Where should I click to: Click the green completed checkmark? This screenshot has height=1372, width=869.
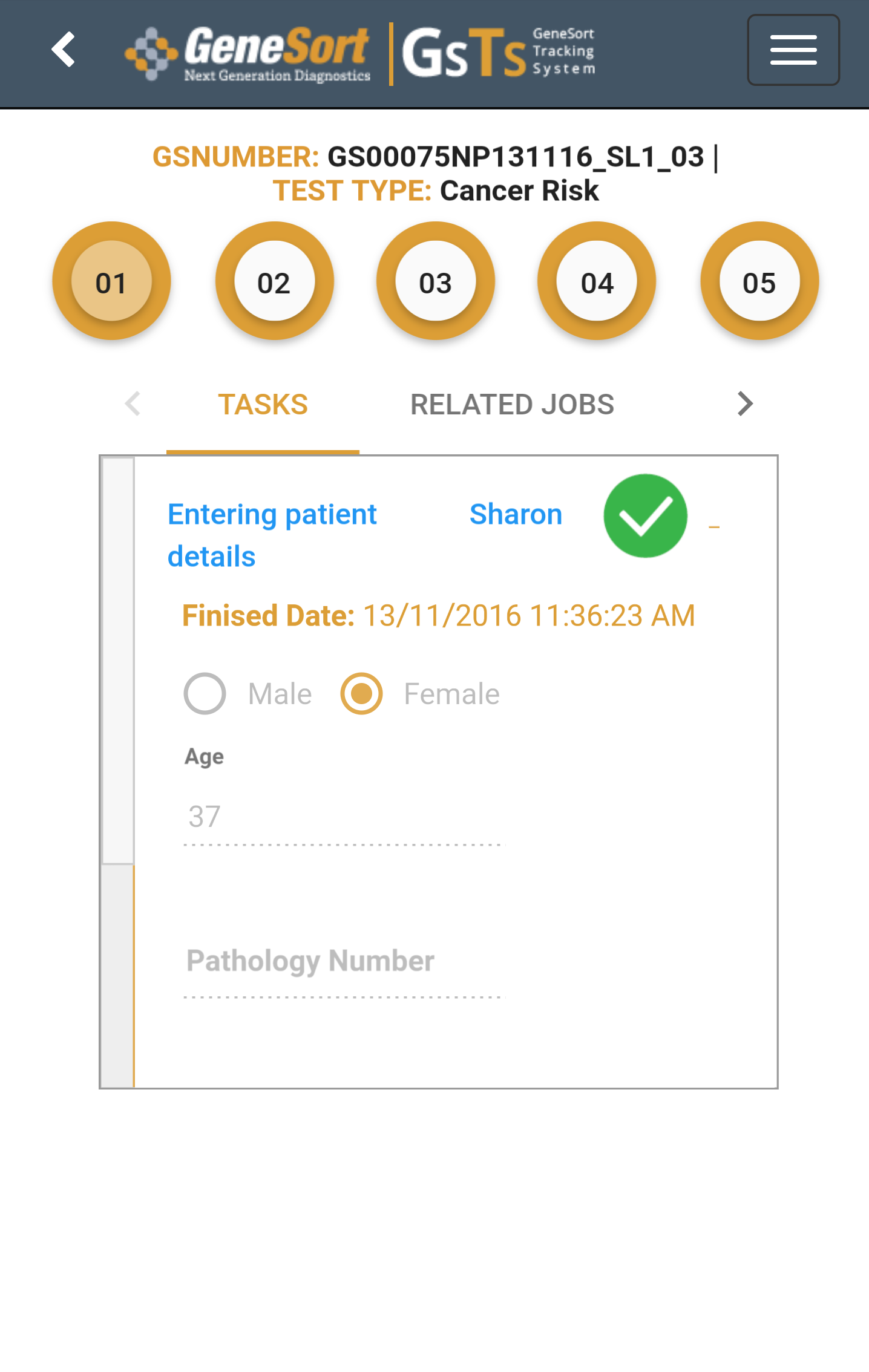pos(646,515)
